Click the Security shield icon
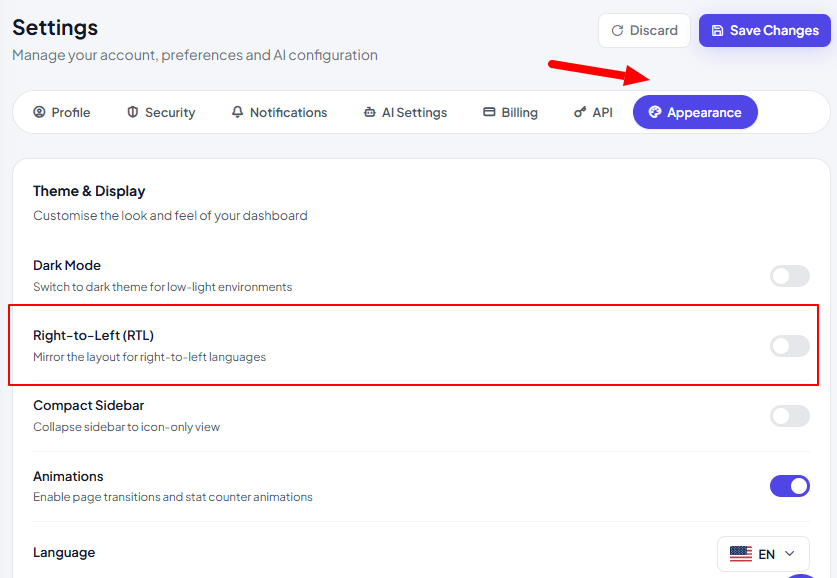The height and width of the screenshot is (578, 837). (132, 112)
